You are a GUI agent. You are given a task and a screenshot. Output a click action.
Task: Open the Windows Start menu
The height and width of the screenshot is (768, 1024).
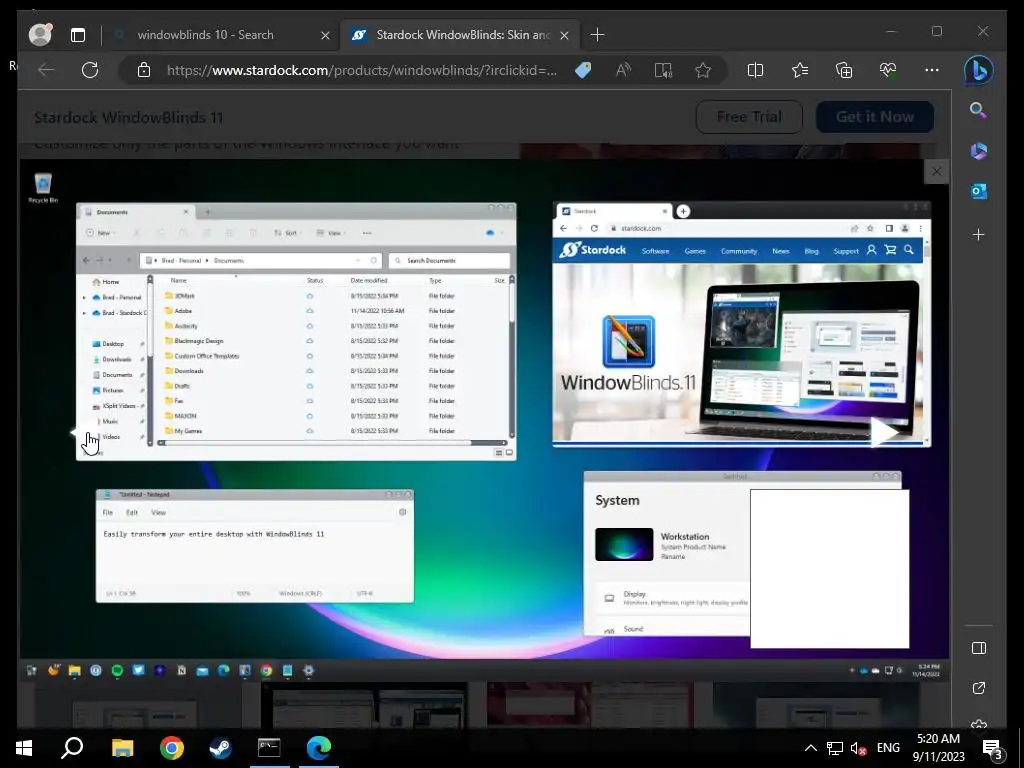click(24, 748)
